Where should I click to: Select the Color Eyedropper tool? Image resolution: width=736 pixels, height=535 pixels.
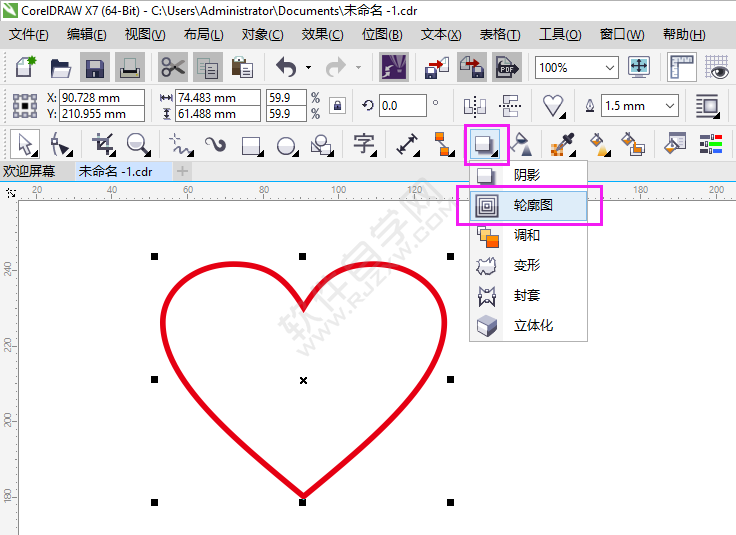pyautogui.click(x=563, y=145)
